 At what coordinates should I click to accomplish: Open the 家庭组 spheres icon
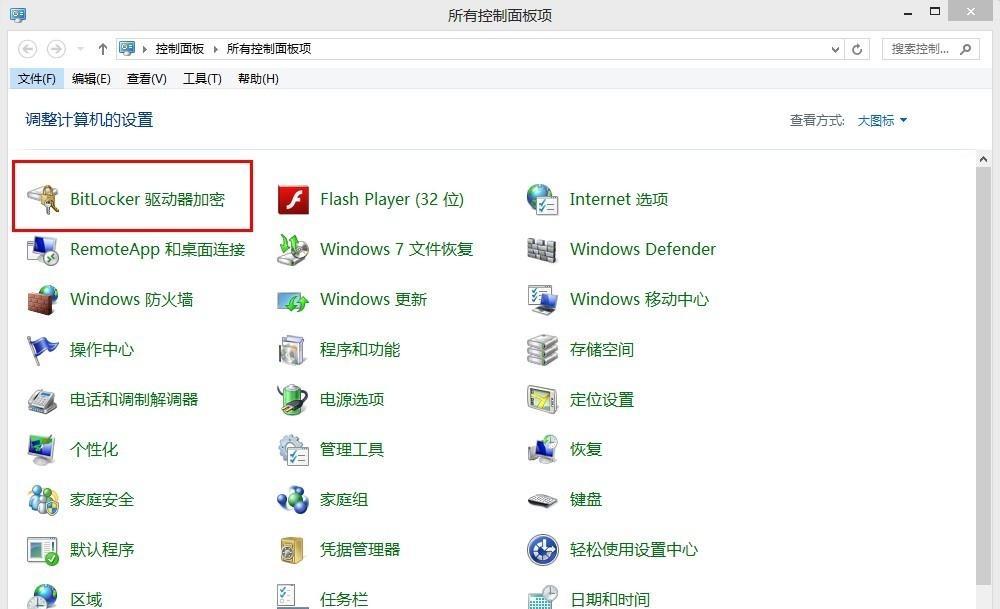click(293, 500)
